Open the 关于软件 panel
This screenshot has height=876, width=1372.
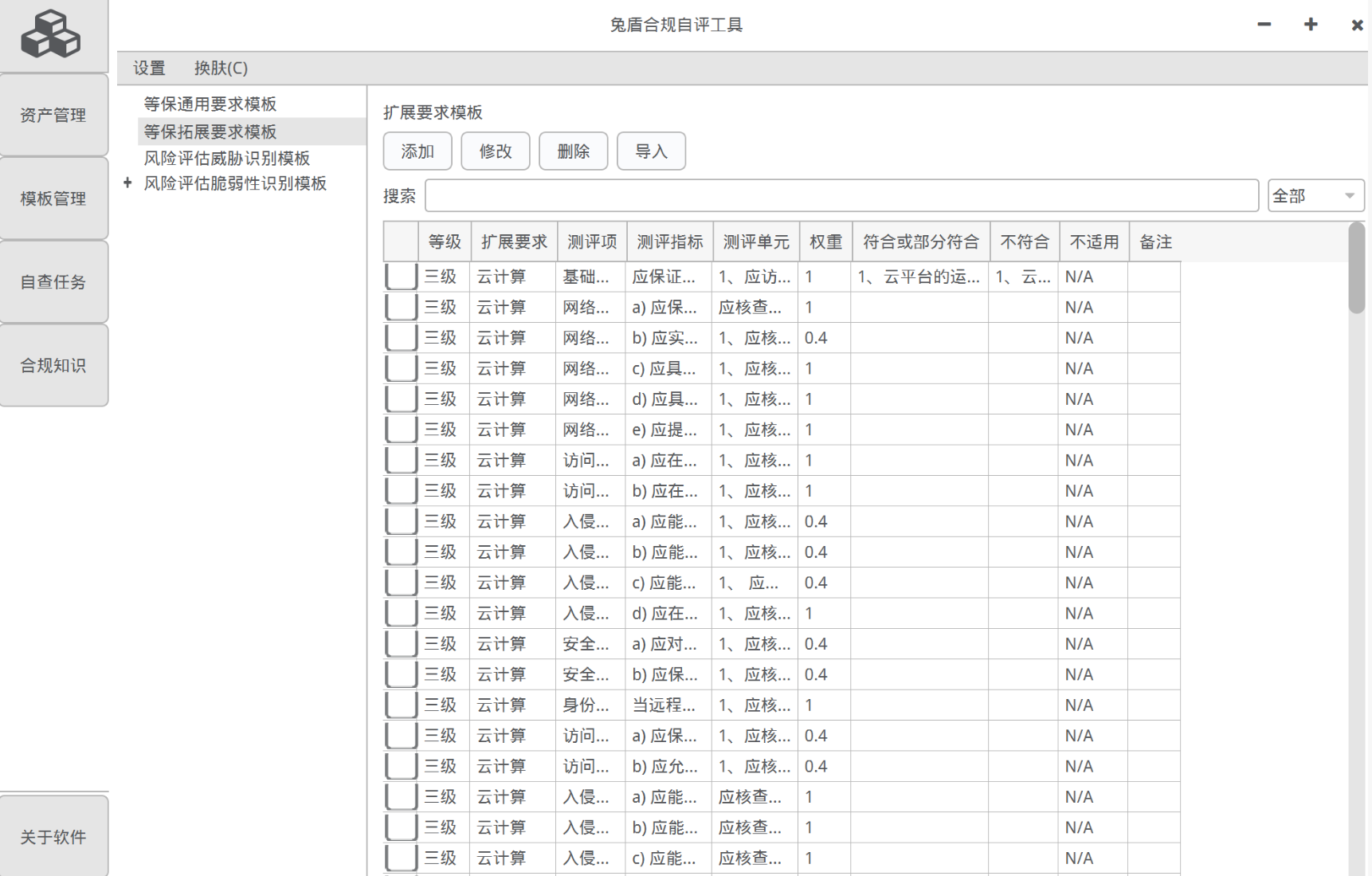point(53,837)
